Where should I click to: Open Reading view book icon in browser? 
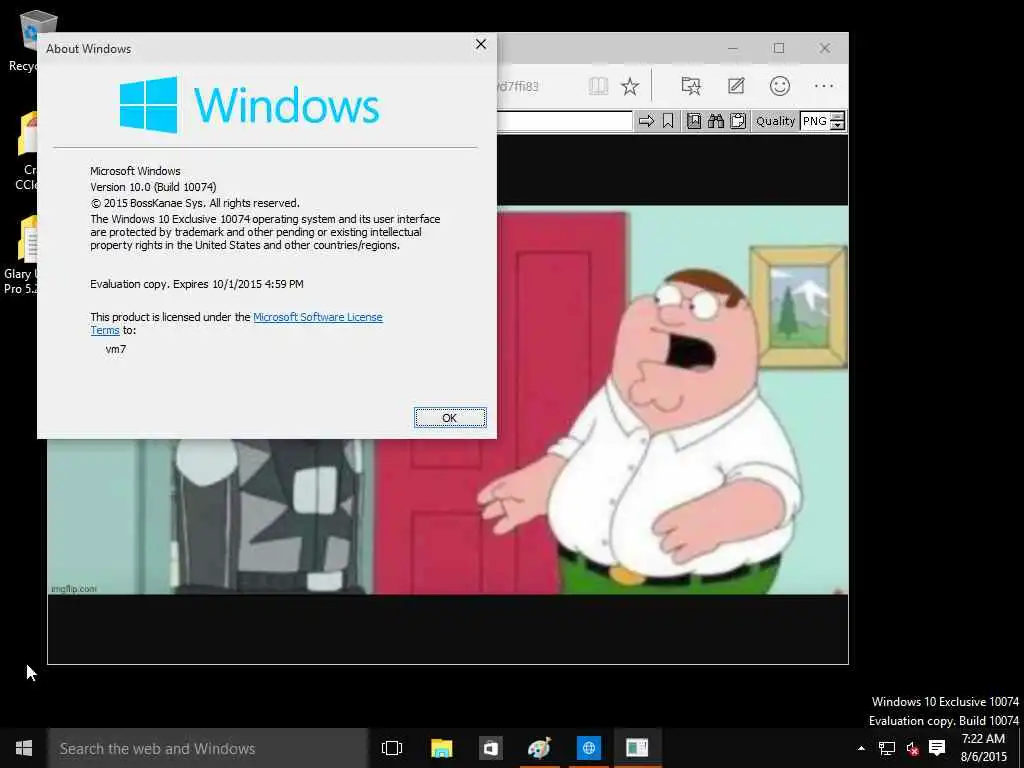598,86
